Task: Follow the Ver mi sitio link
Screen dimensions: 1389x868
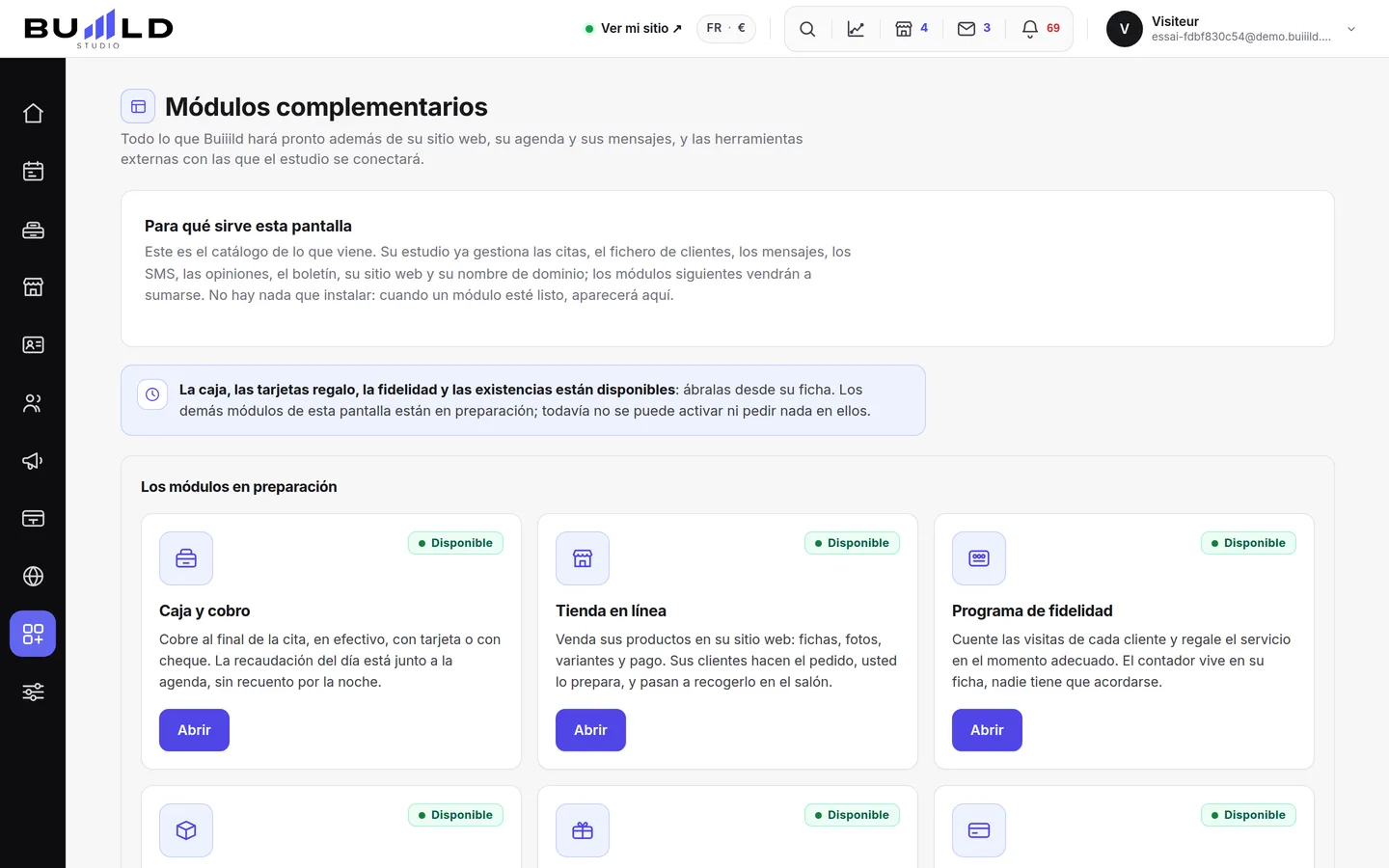Action: pos(634,29)
